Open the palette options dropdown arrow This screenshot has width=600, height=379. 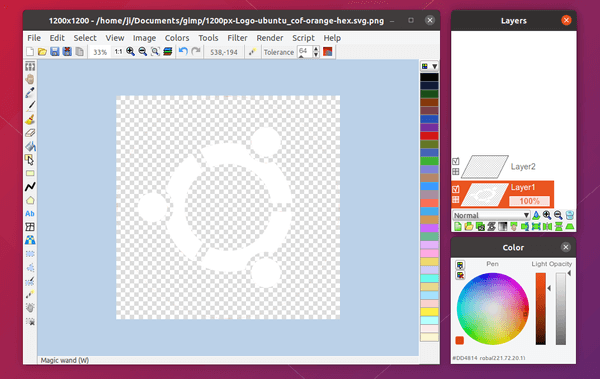[x=435, y=66]
